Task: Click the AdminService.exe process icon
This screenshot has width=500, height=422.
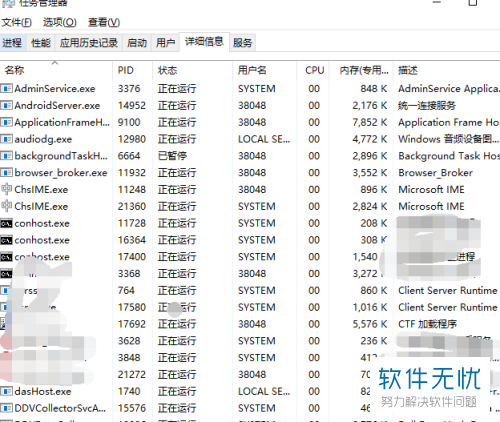Action: click(x=6, y=89)
